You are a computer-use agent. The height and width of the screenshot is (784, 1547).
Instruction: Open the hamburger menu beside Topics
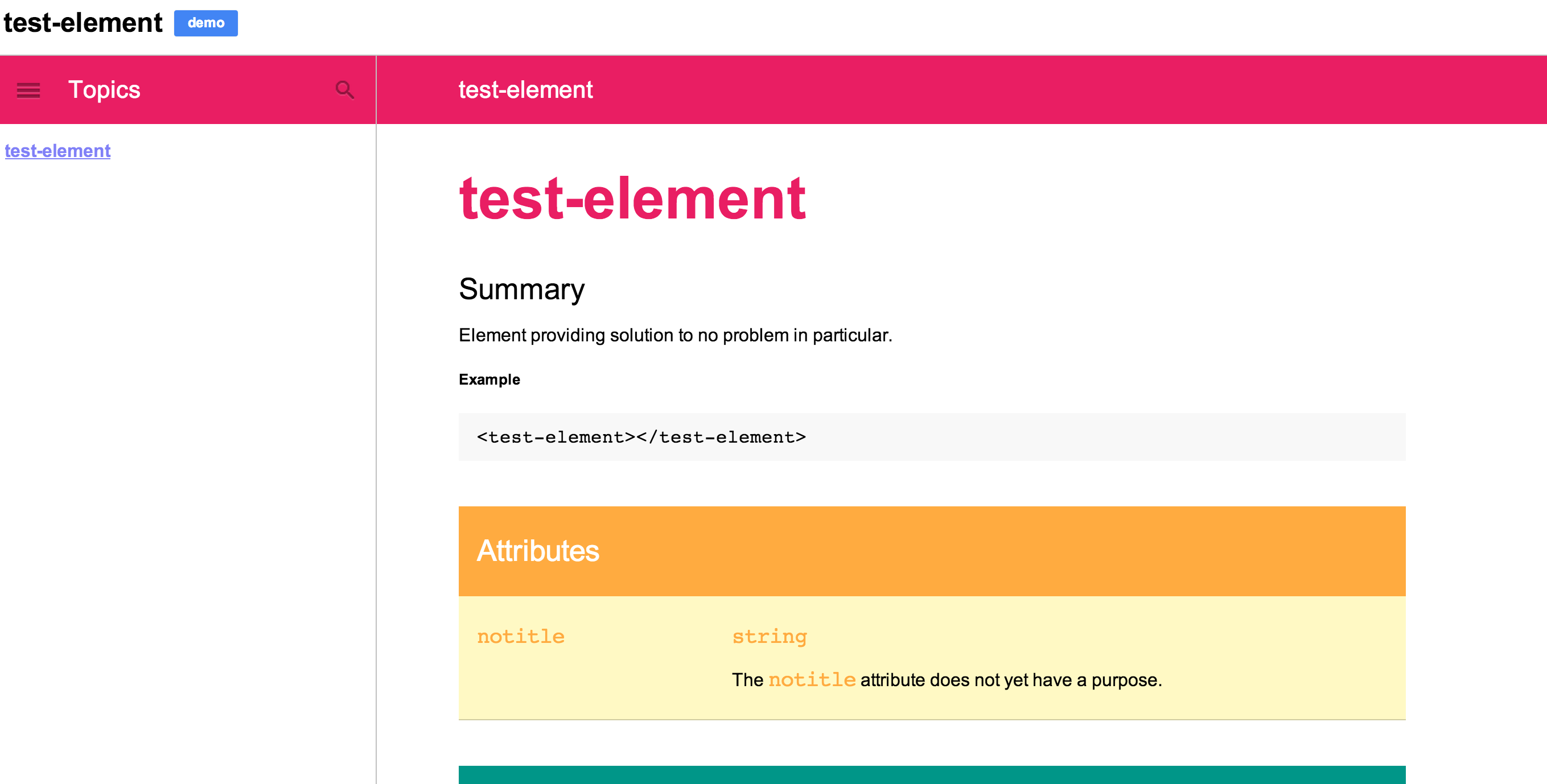[28, 90]
